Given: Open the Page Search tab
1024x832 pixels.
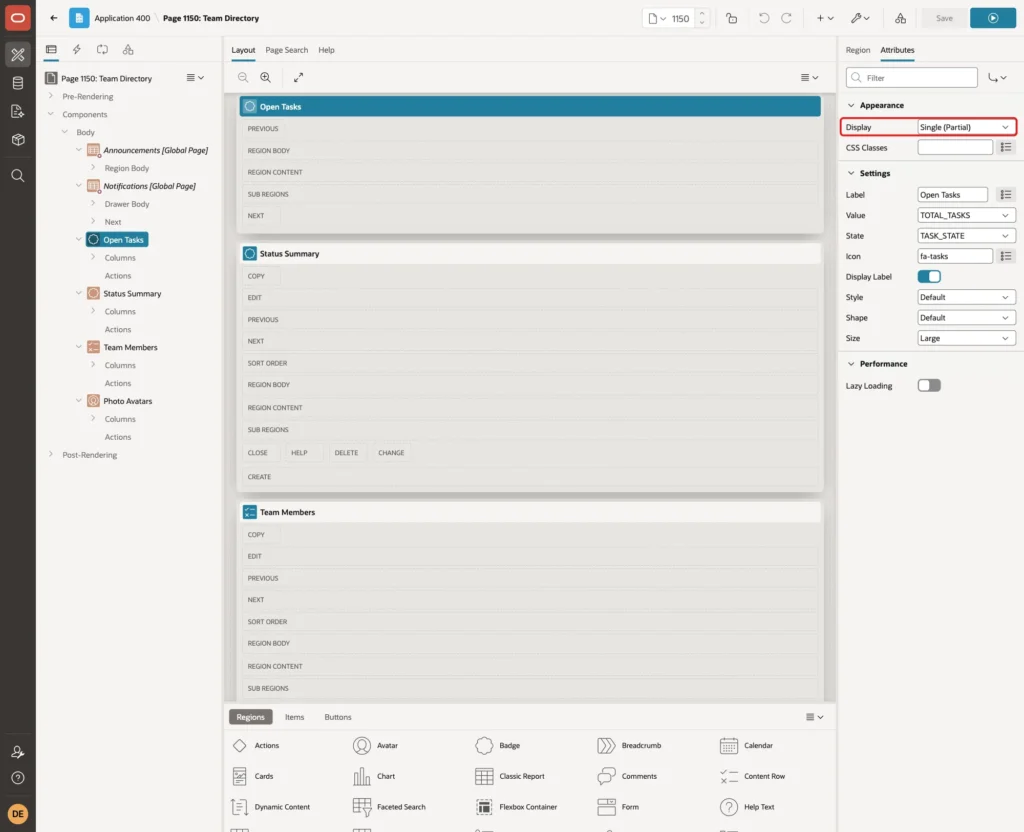Looking at the screenshot, I should click(286, 50).
